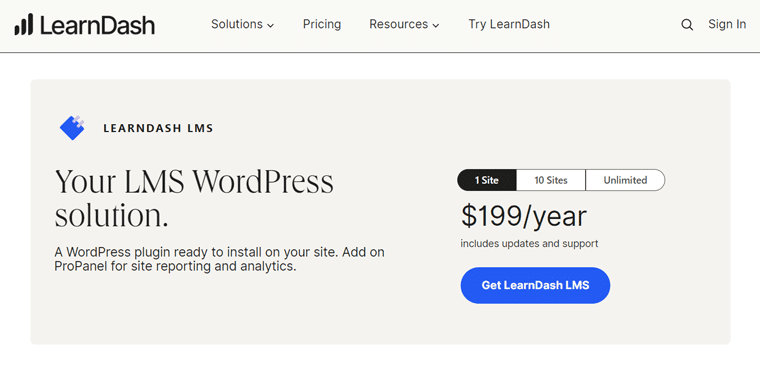This screenshot has height=371, width=760.
Task: Click the Get LearnDash LMS button
Action: pyautogui.click(x=535, y=285)
